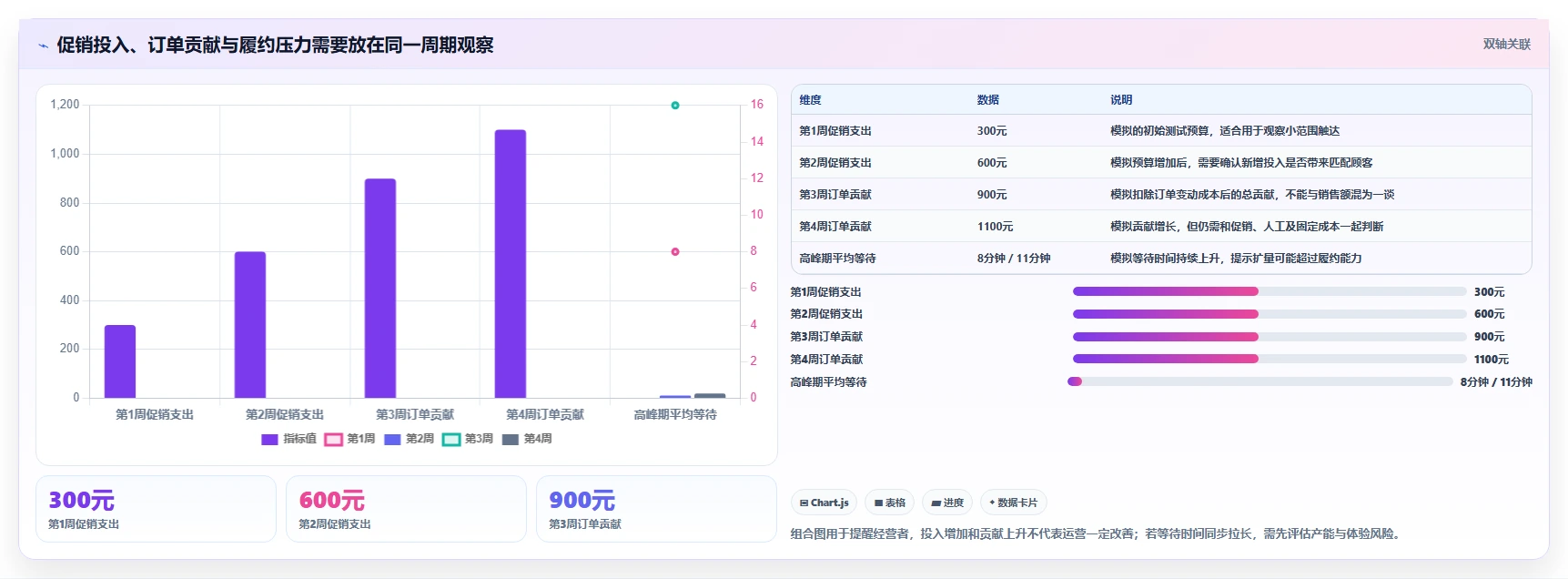
Task: Select the 表格 tag chip
Action: click(x=890, y=503)
